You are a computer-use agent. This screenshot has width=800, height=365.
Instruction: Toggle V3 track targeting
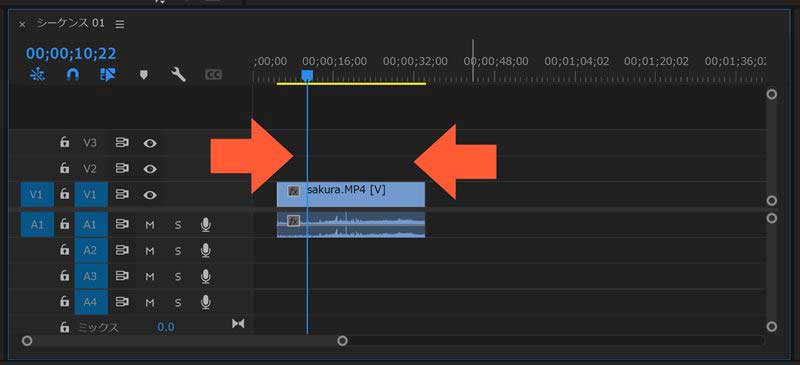(x=90, y=143)
